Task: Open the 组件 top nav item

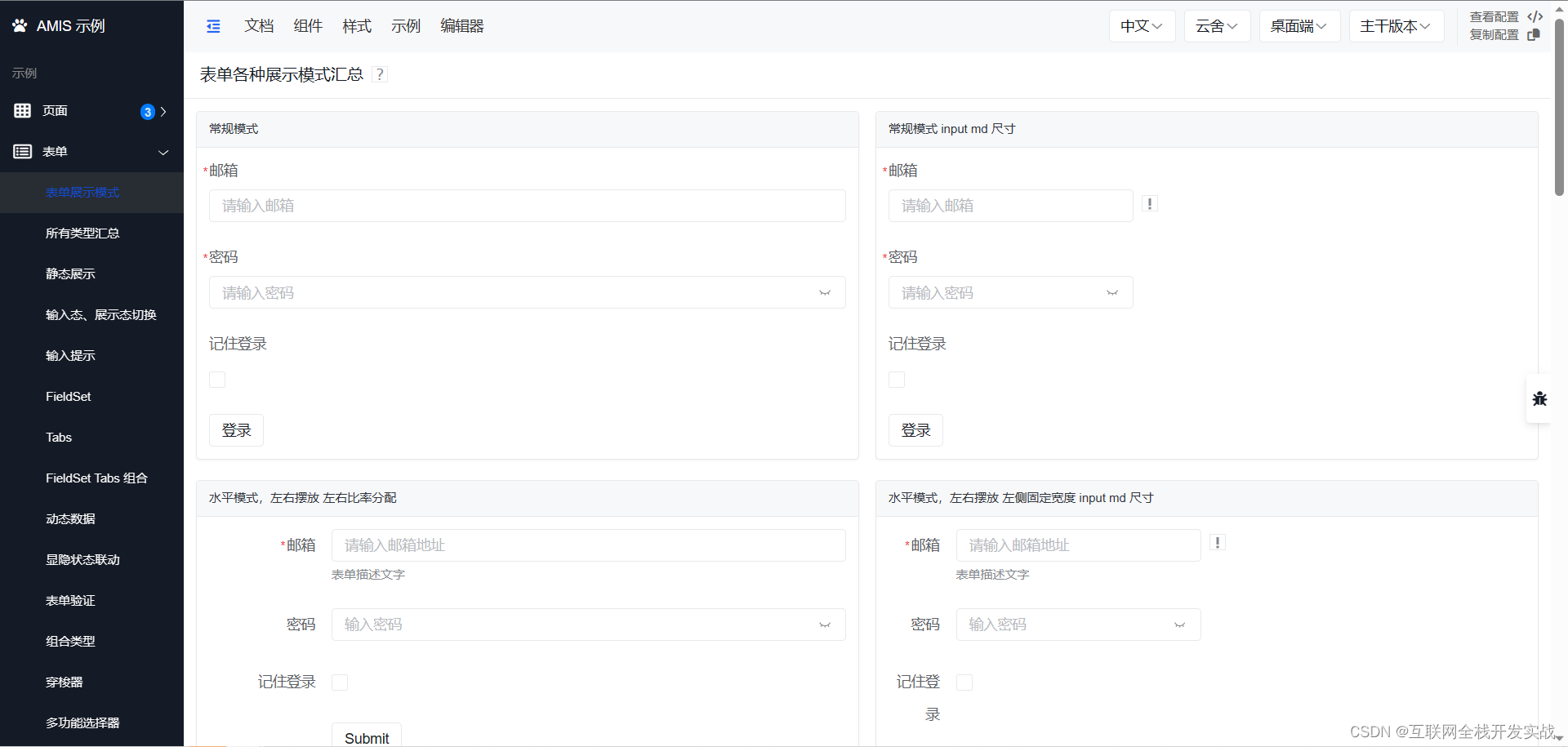Action: pos(308,26)
